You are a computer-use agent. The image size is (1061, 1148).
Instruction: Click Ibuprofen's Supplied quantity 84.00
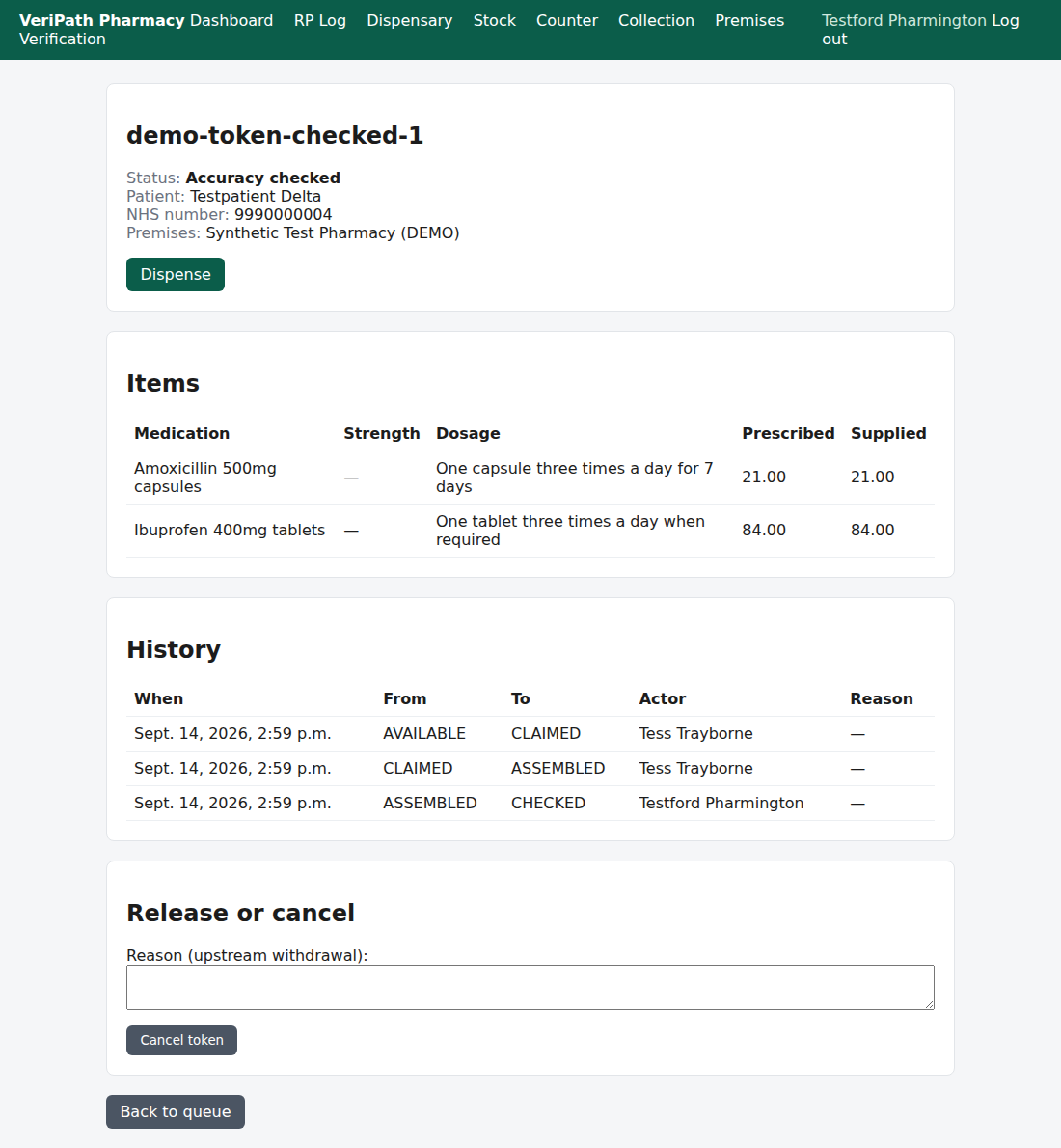pyautogui.click(x=872, y=530)
